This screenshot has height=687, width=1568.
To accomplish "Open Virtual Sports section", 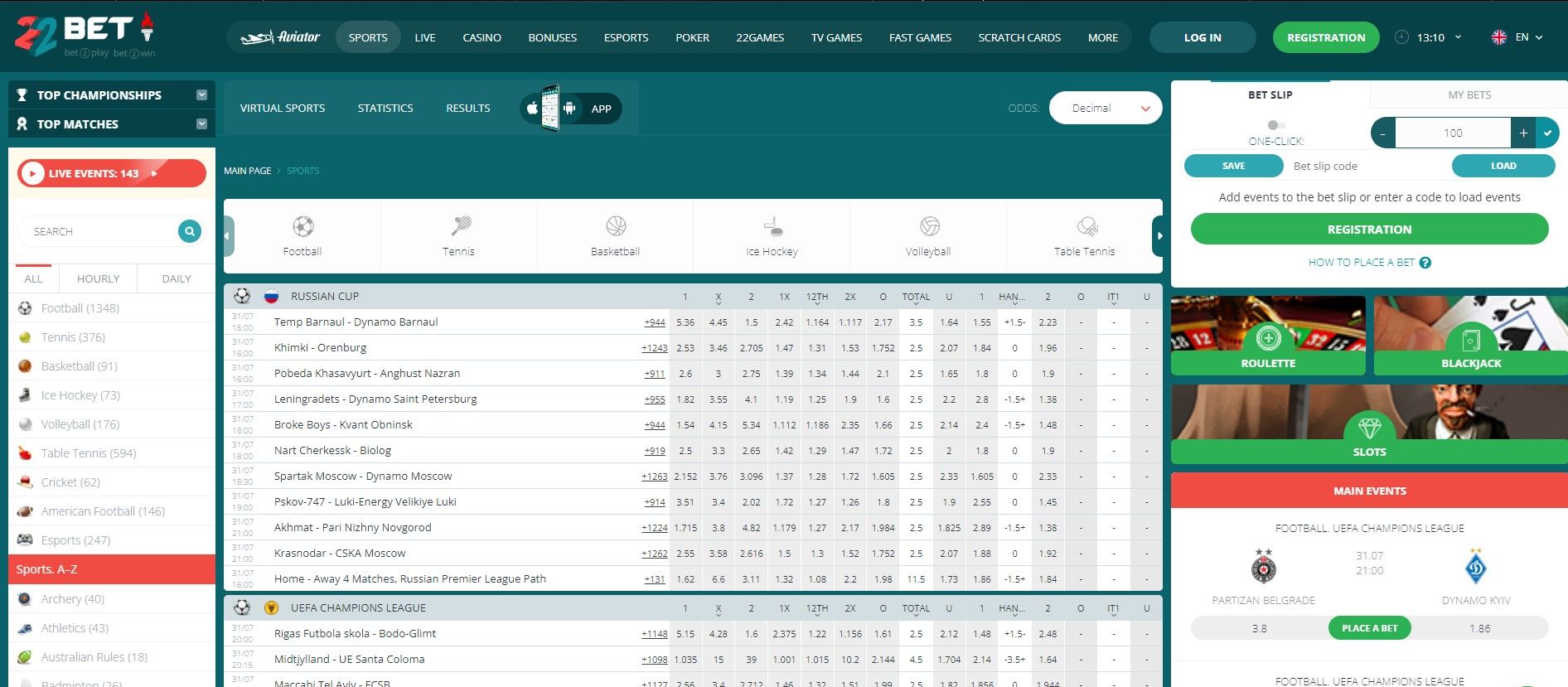I will [283, 109].
